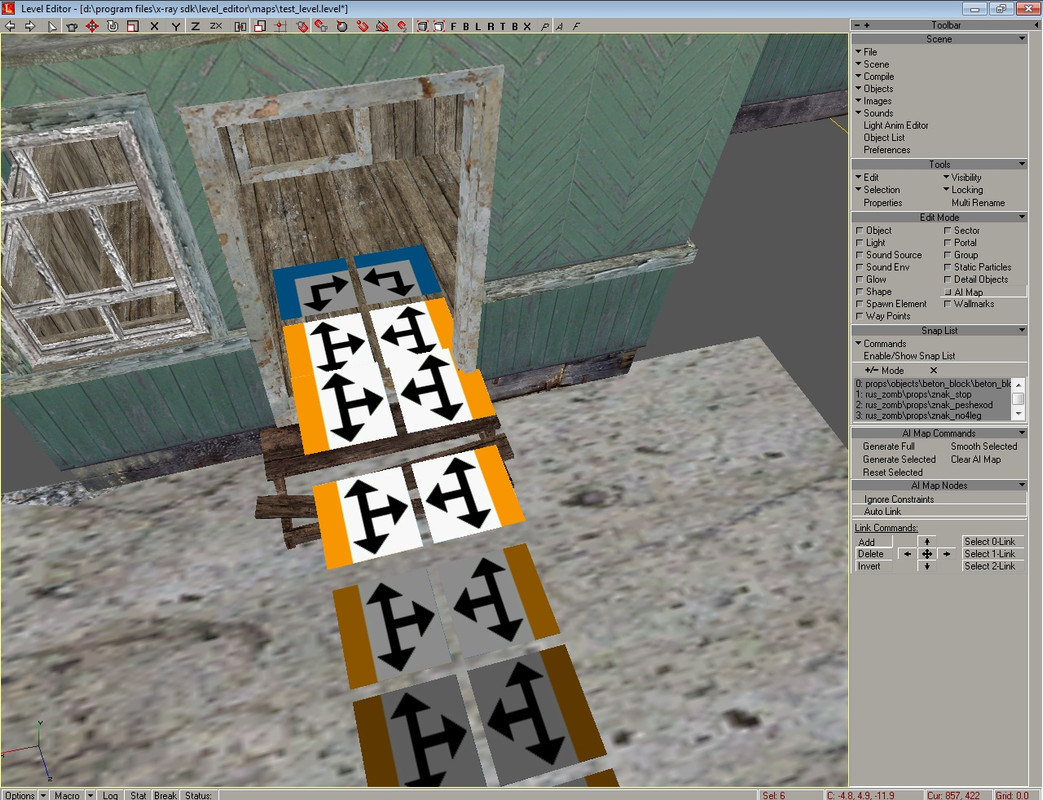Enable Object edit mode checkbox
Screen dimensions: 1043x800
pyautogui.click(x=859, y=230)
